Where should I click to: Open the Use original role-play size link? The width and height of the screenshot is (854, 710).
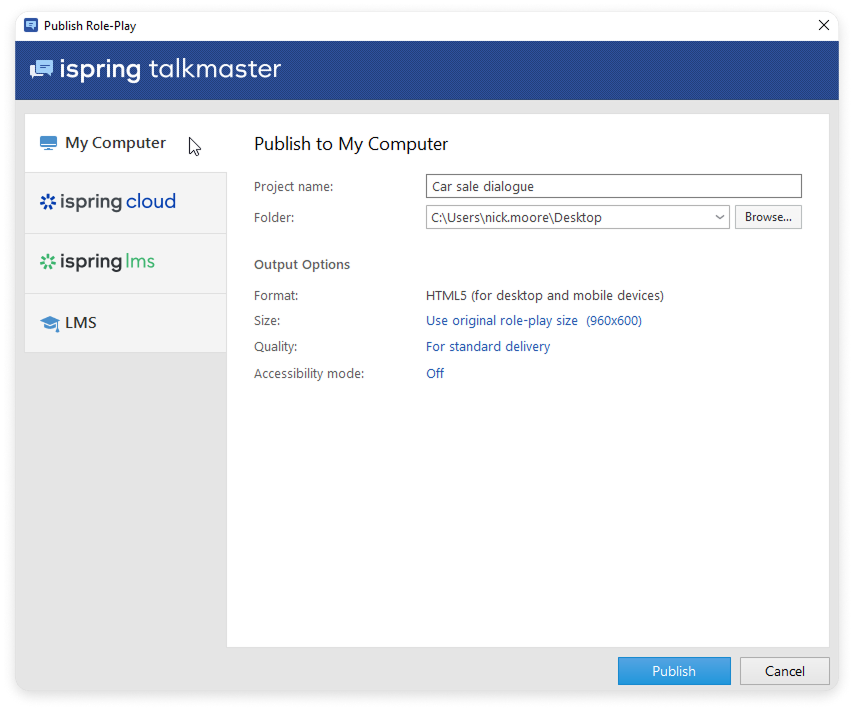(x=502, y=321)
